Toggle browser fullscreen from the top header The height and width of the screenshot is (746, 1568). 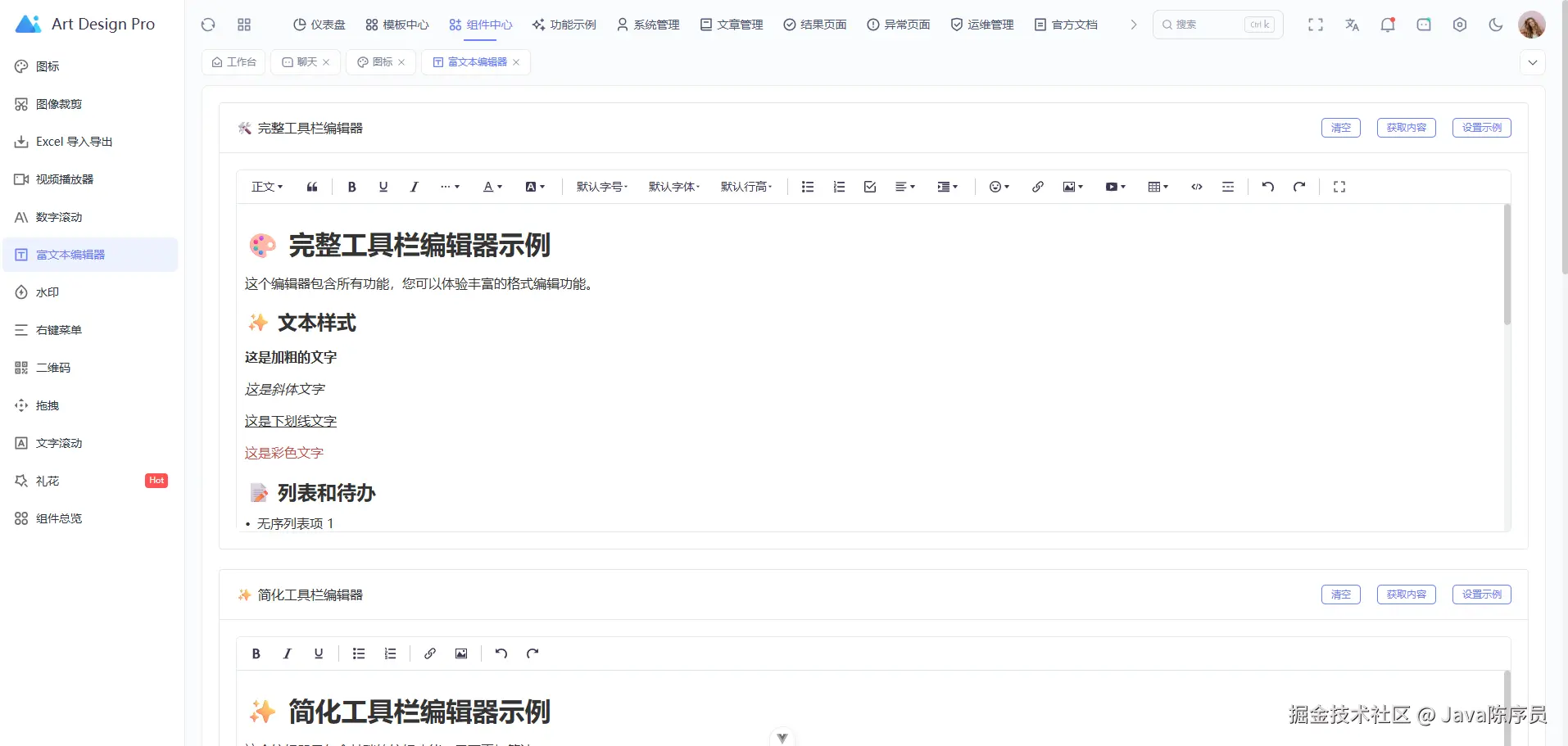1316,25
